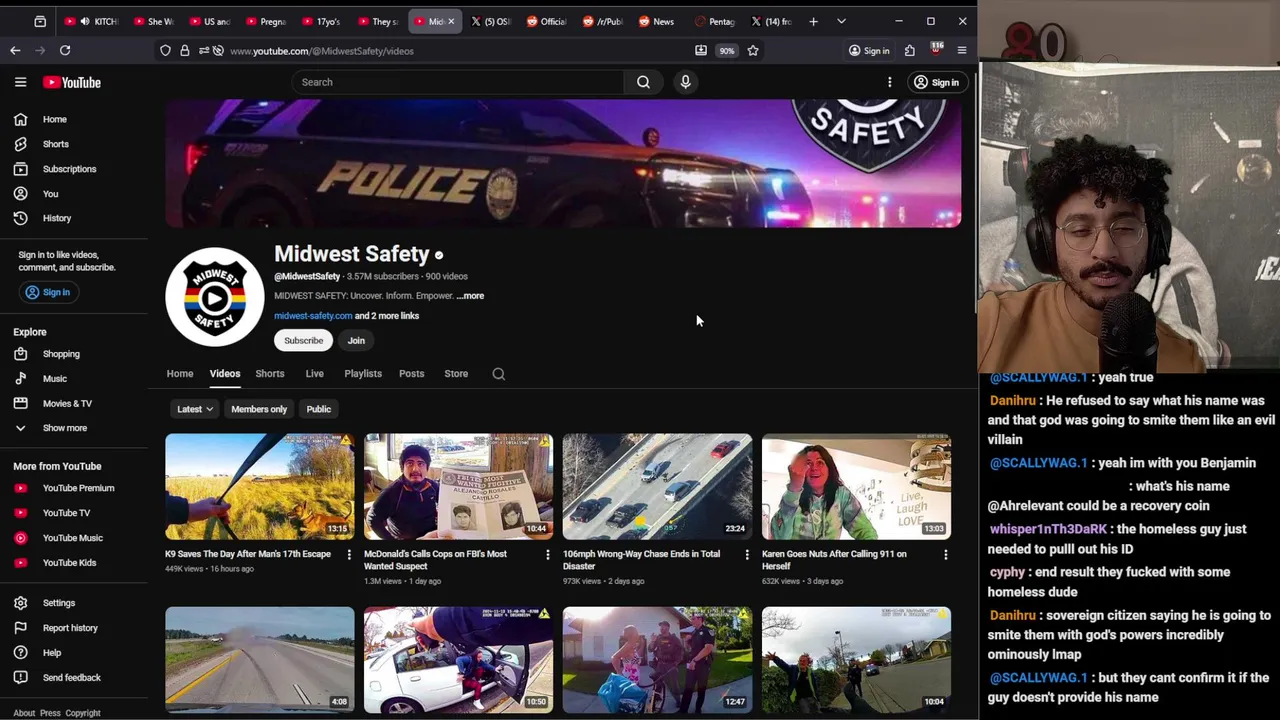The width and height of the screenshot is (1280, 720).
Task: Switch to the channel Shorts tab
Action: point(270,374)
